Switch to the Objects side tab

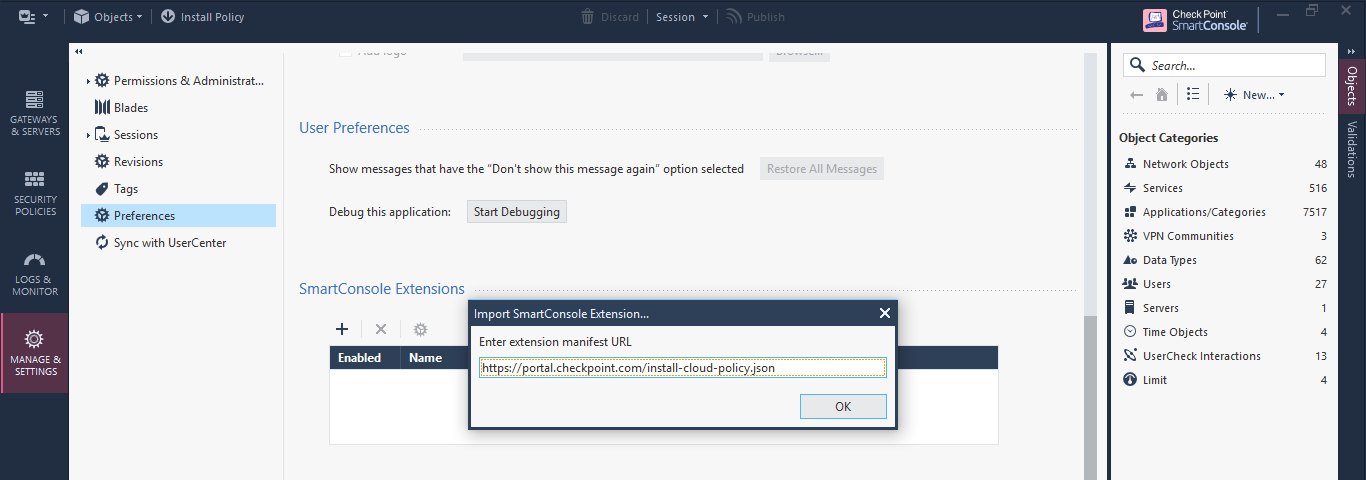click(x=1352, y=85)
